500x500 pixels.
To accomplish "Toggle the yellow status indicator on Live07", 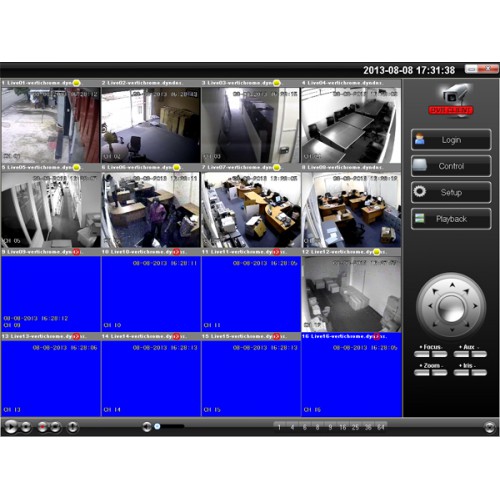I will pyautogui.click(x=276, y=167).
